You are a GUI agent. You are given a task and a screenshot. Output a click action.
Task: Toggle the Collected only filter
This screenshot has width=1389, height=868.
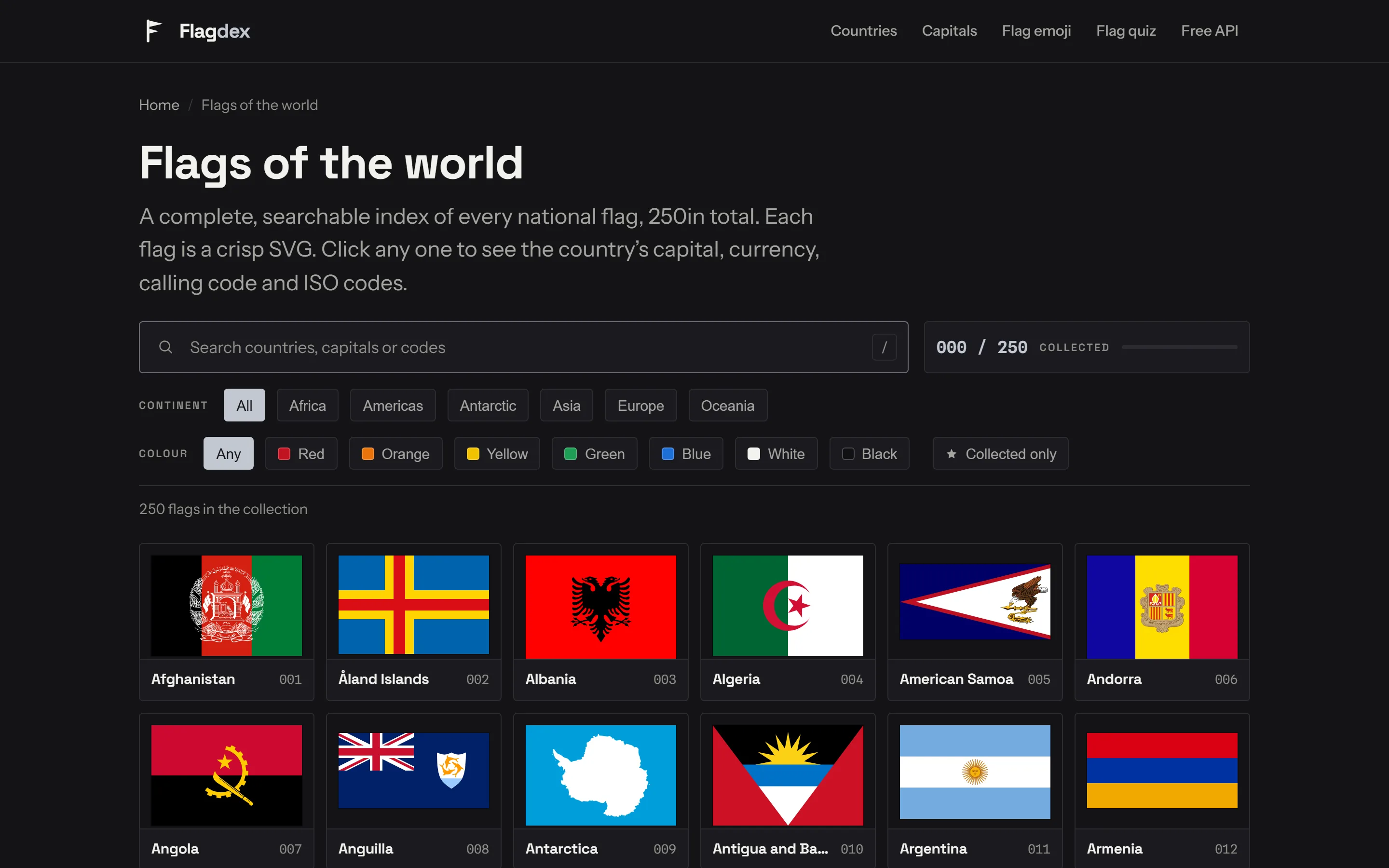click(x=1000, y=453)
